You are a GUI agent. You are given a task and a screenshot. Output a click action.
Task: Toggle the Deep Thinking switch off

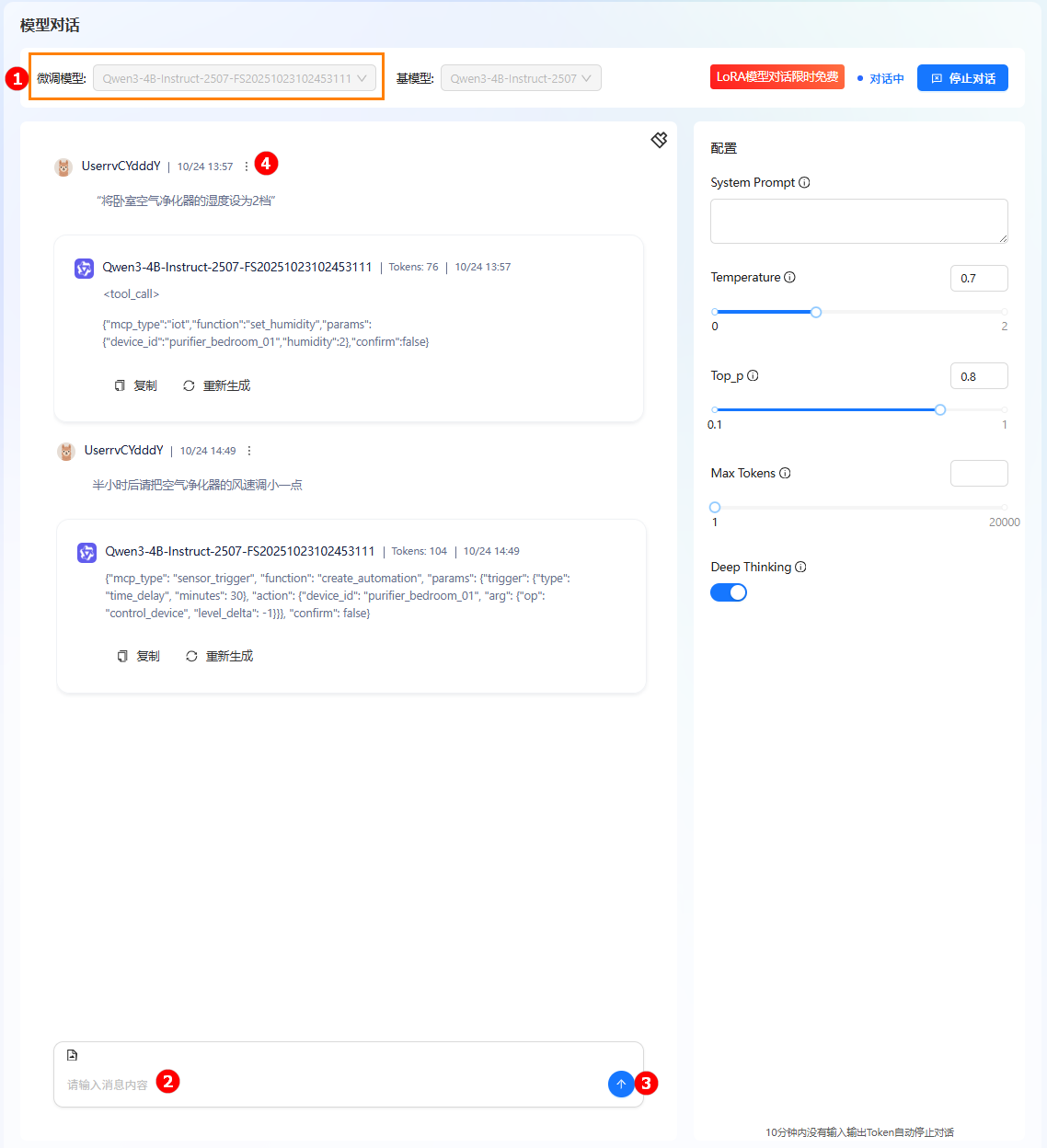pyautogui.click(x=728, y=592)
